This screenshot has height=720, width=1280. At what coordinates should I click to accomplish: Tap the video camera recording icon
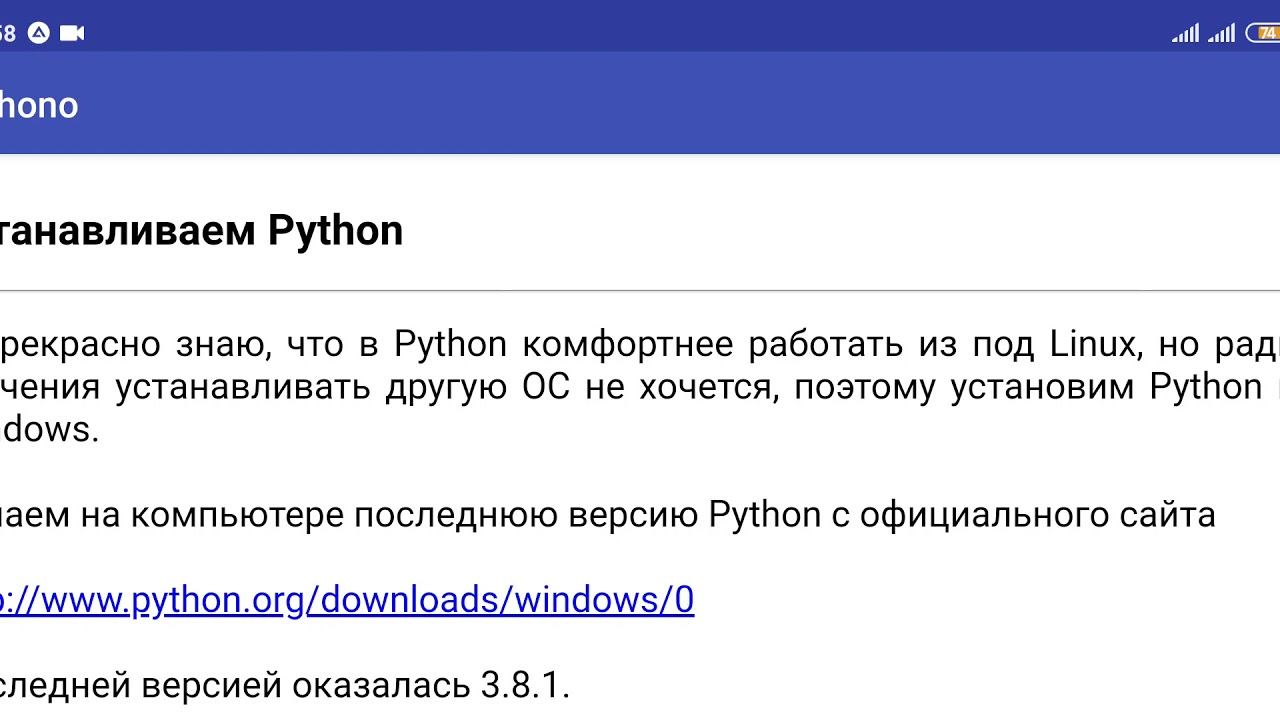pyautogui.click(x=71, y=33)
